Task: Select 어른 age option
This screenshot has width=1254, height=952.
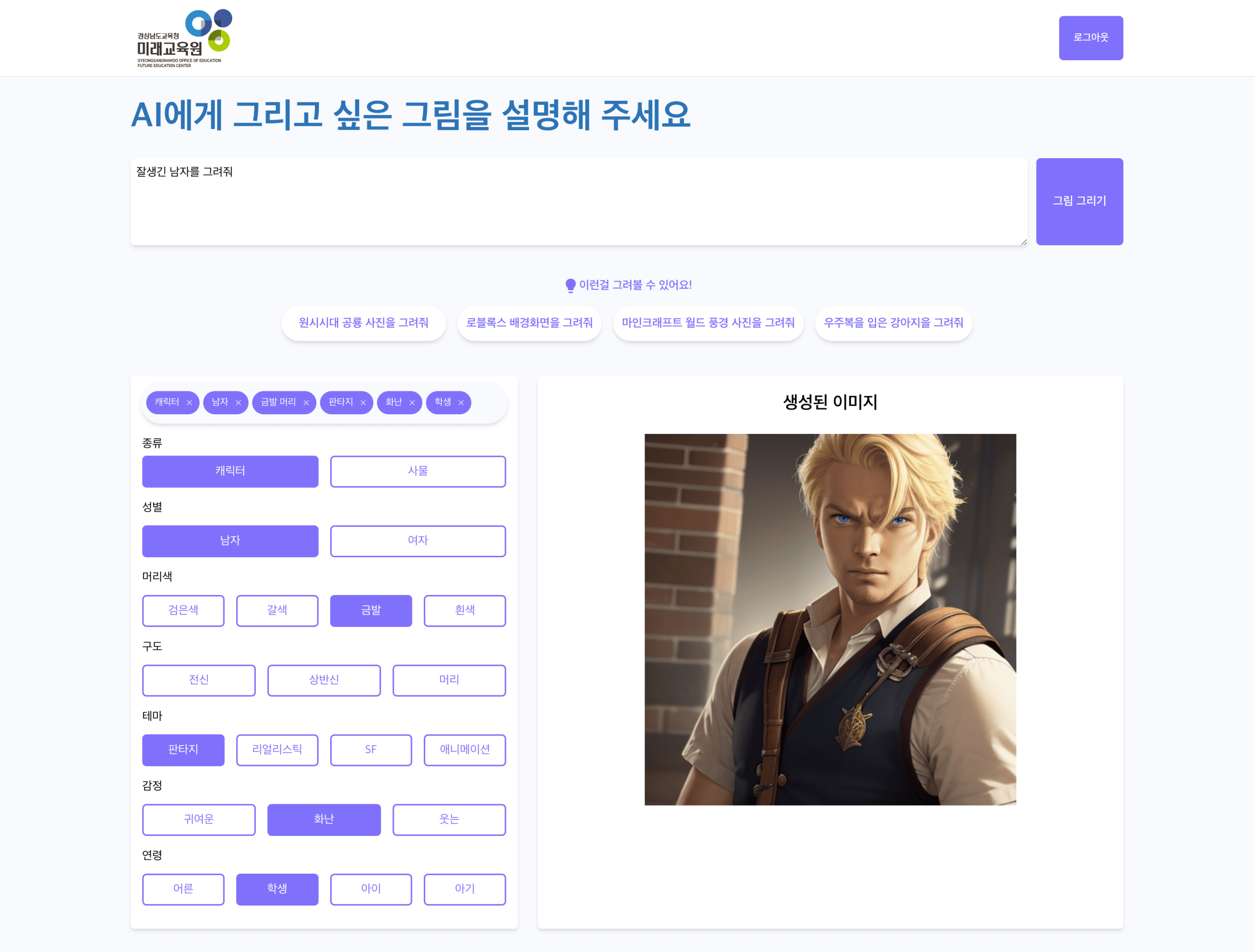Action: point(183,889)
